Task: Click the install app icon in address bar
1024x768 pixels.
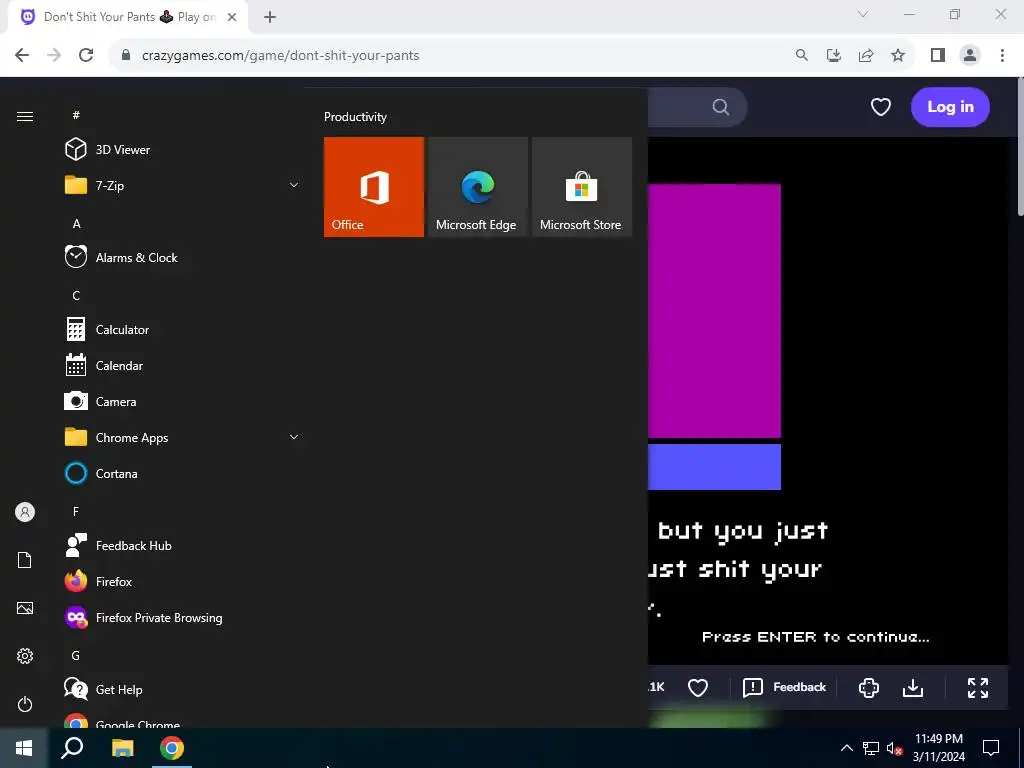Action: click(x=833, y=55)
